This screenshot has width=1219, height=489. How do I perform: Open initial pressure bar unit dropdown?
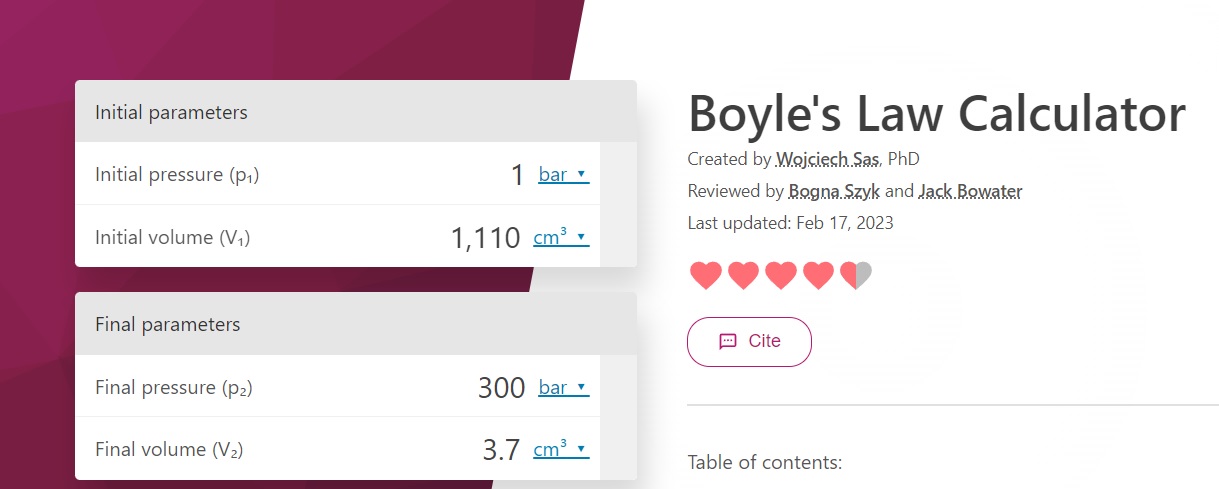pos(564,175)
